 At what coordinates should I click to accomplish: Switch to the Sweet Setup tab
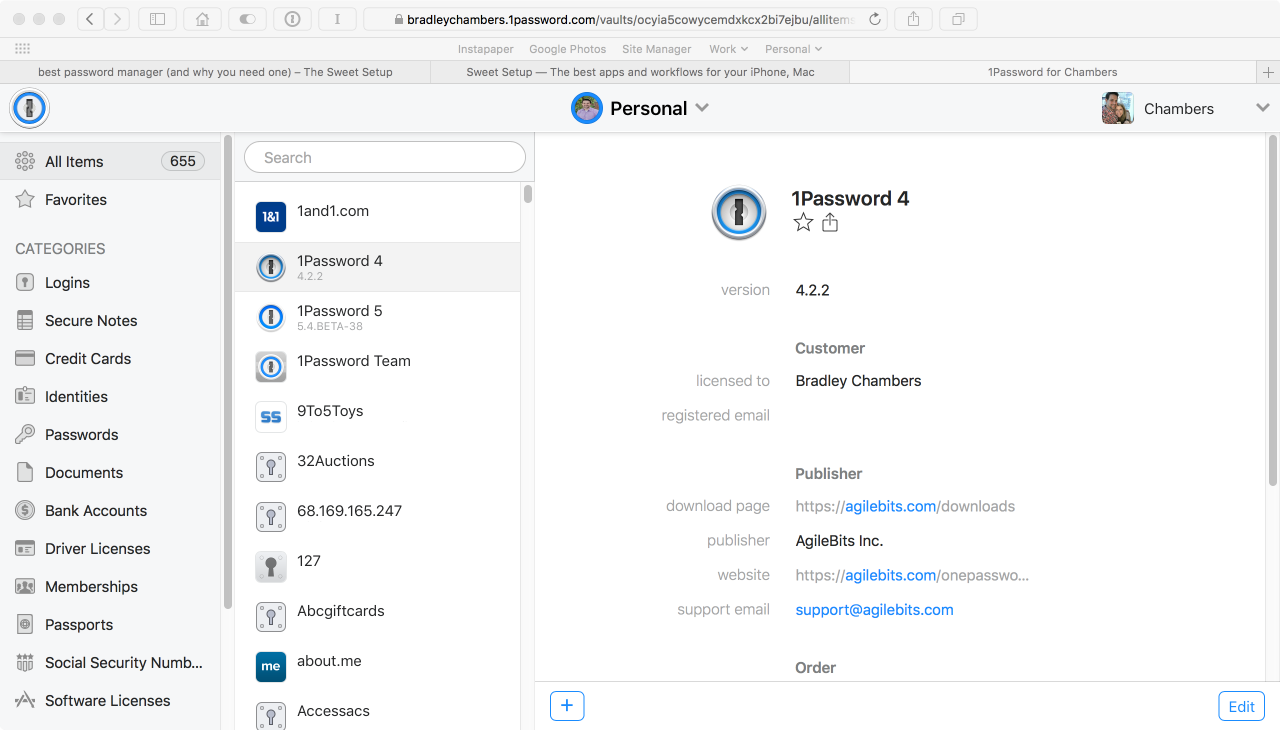tap(640, 72)
